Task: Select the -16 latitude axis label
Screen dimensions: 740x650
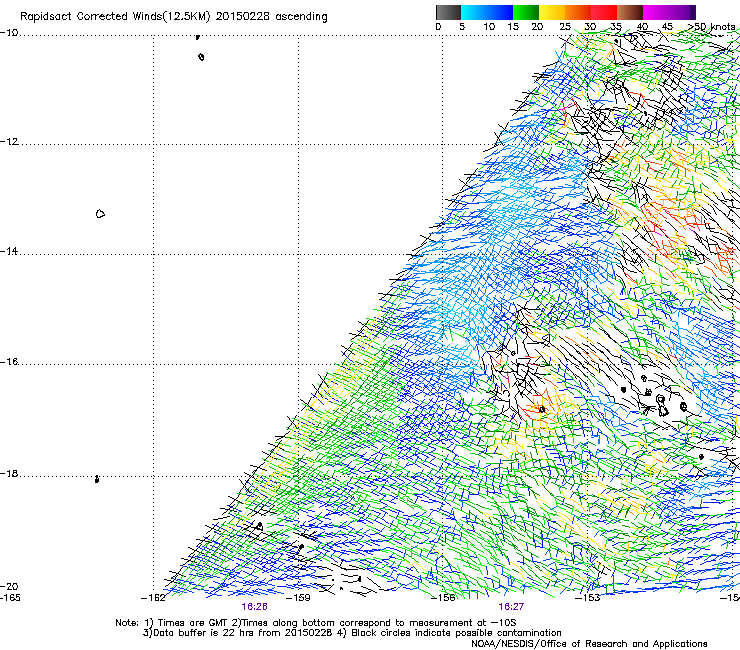Action: pyautogui.click(x=9, y=362)
